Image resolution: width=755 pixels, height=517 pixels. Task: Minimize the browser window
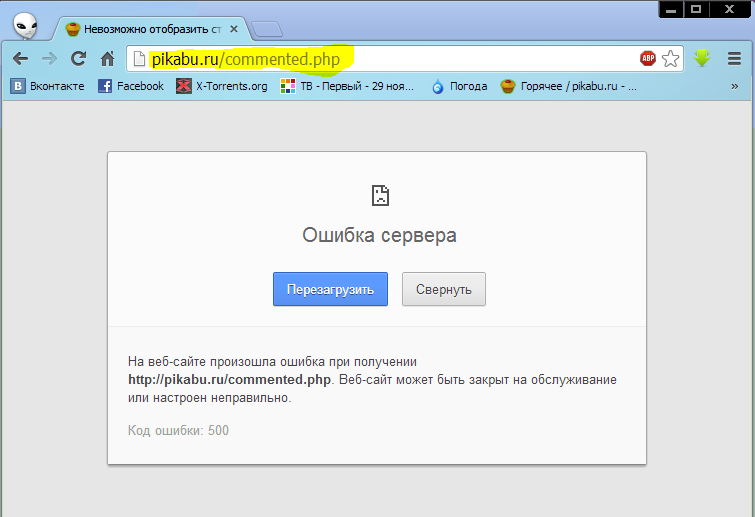pyautogui.click(x=671, y=9)
